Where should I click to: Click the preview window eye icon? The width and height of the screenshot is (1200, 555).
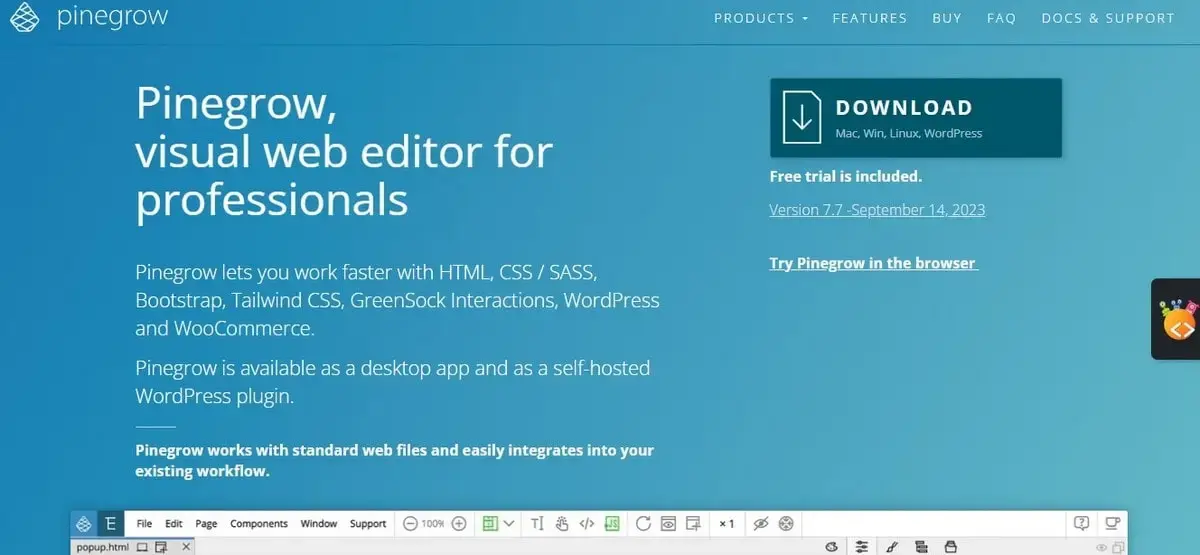click(668, 524)
